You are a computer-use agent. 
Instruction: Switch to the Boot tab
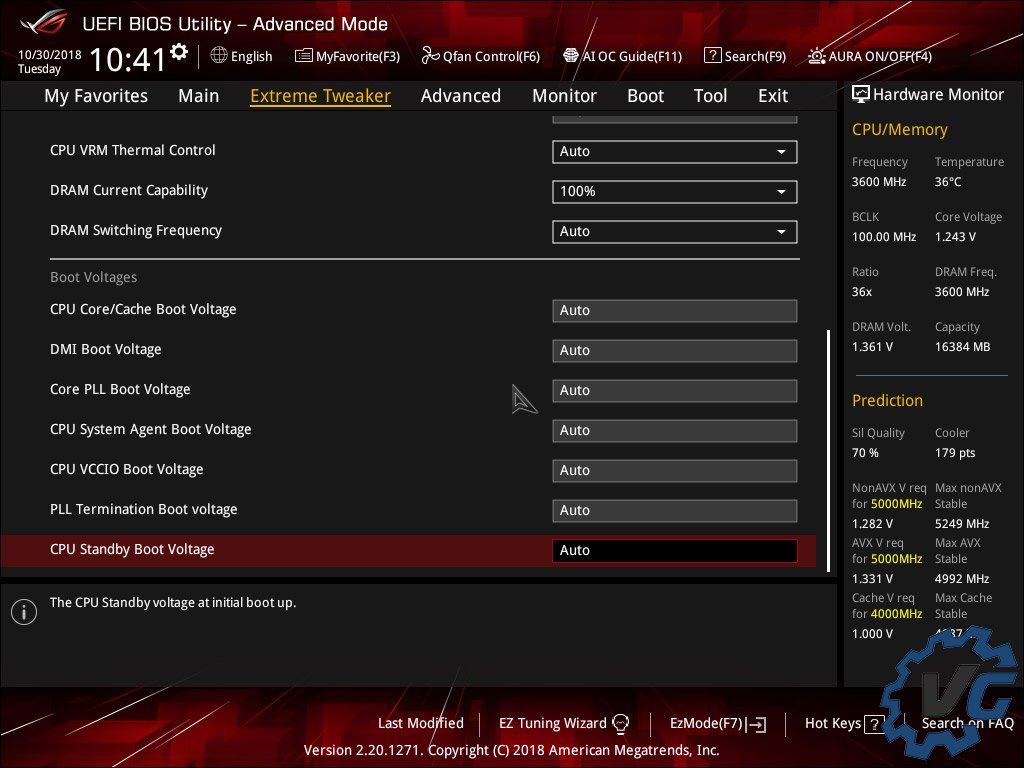645,96
